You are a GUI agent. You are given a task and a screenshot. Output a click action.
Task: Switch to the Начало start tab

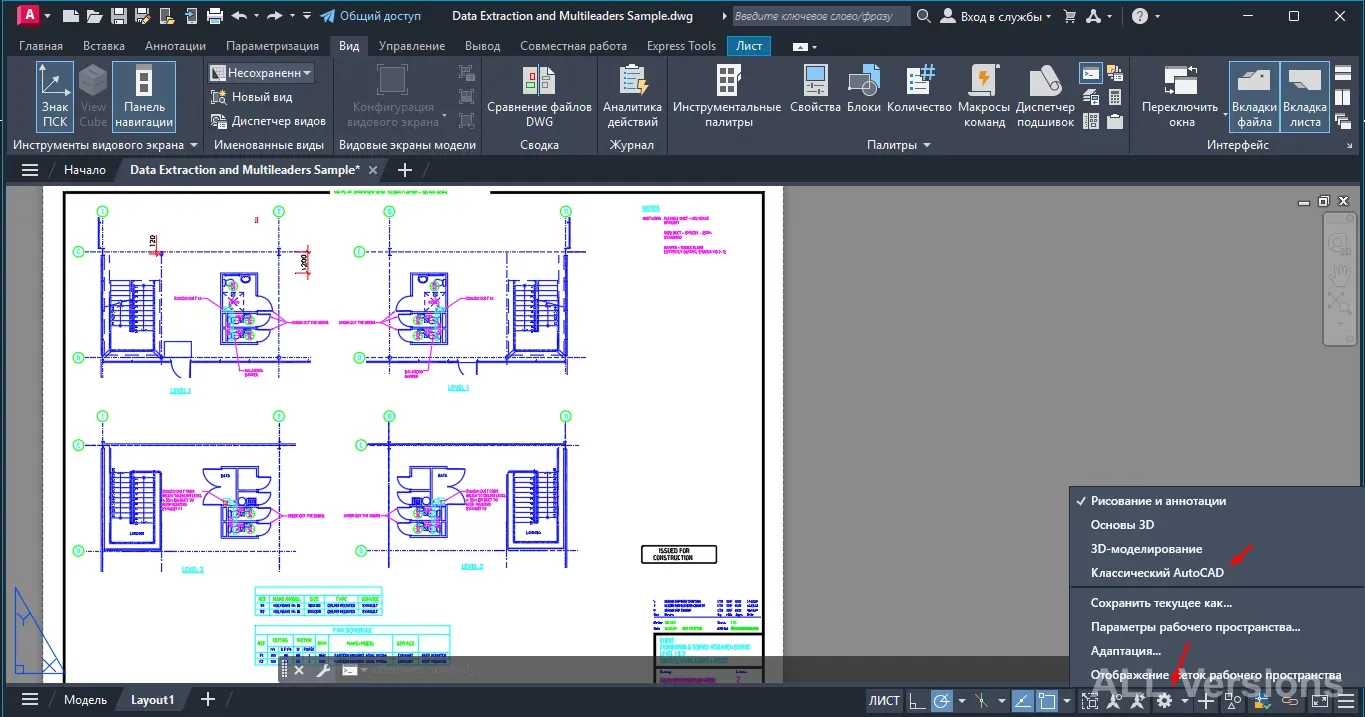click(x=85, y=170)
